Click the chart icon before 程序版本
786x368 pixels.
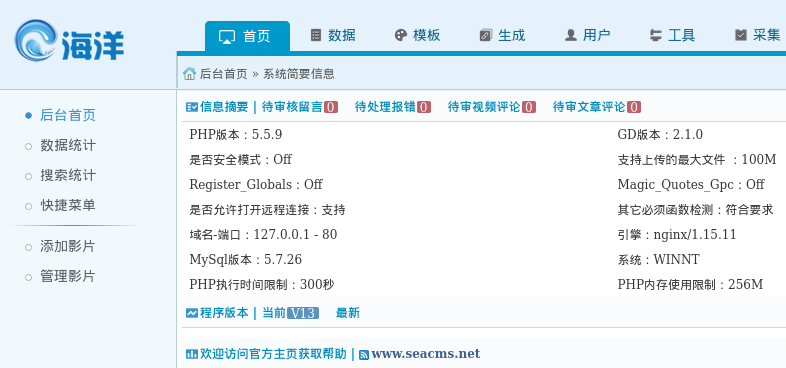192,313
